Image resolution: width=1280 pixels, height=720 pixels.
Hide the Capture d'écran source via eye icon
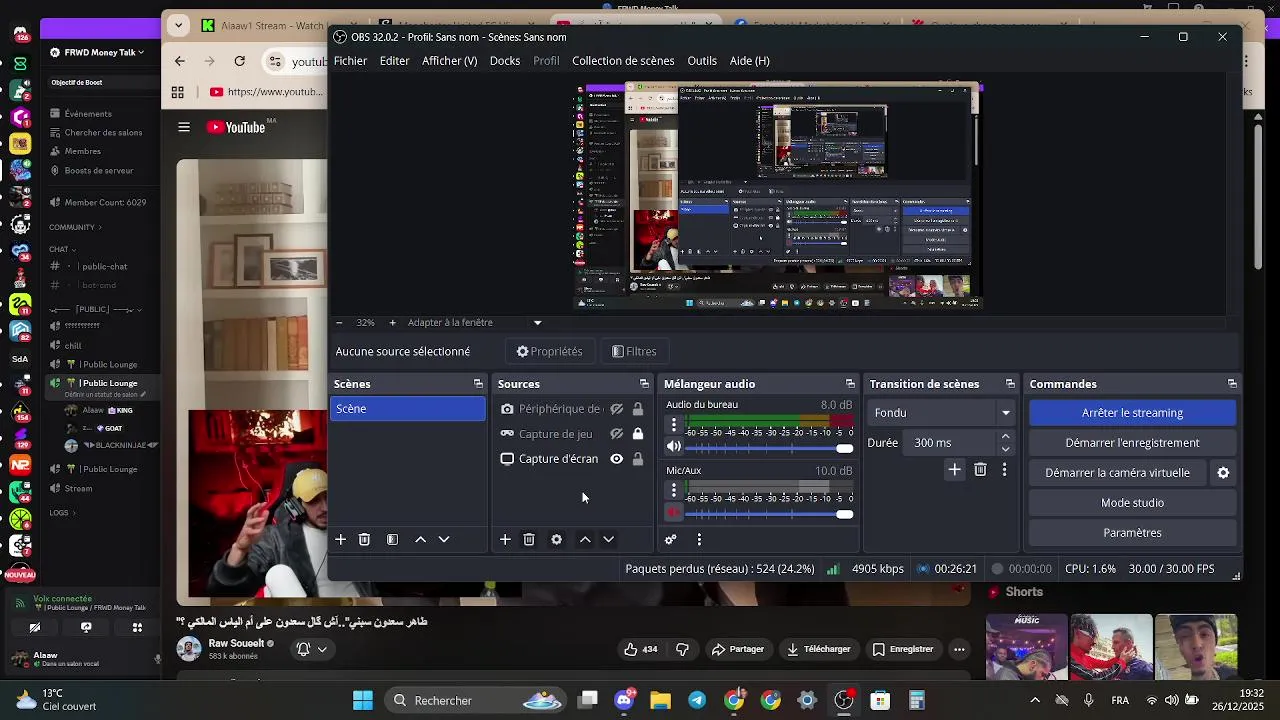pos(617,459)
